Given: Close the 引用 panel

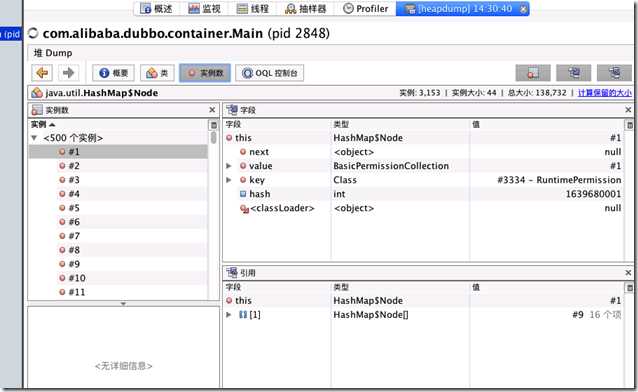Looking at the screenshot, I should tap(628, 273).
